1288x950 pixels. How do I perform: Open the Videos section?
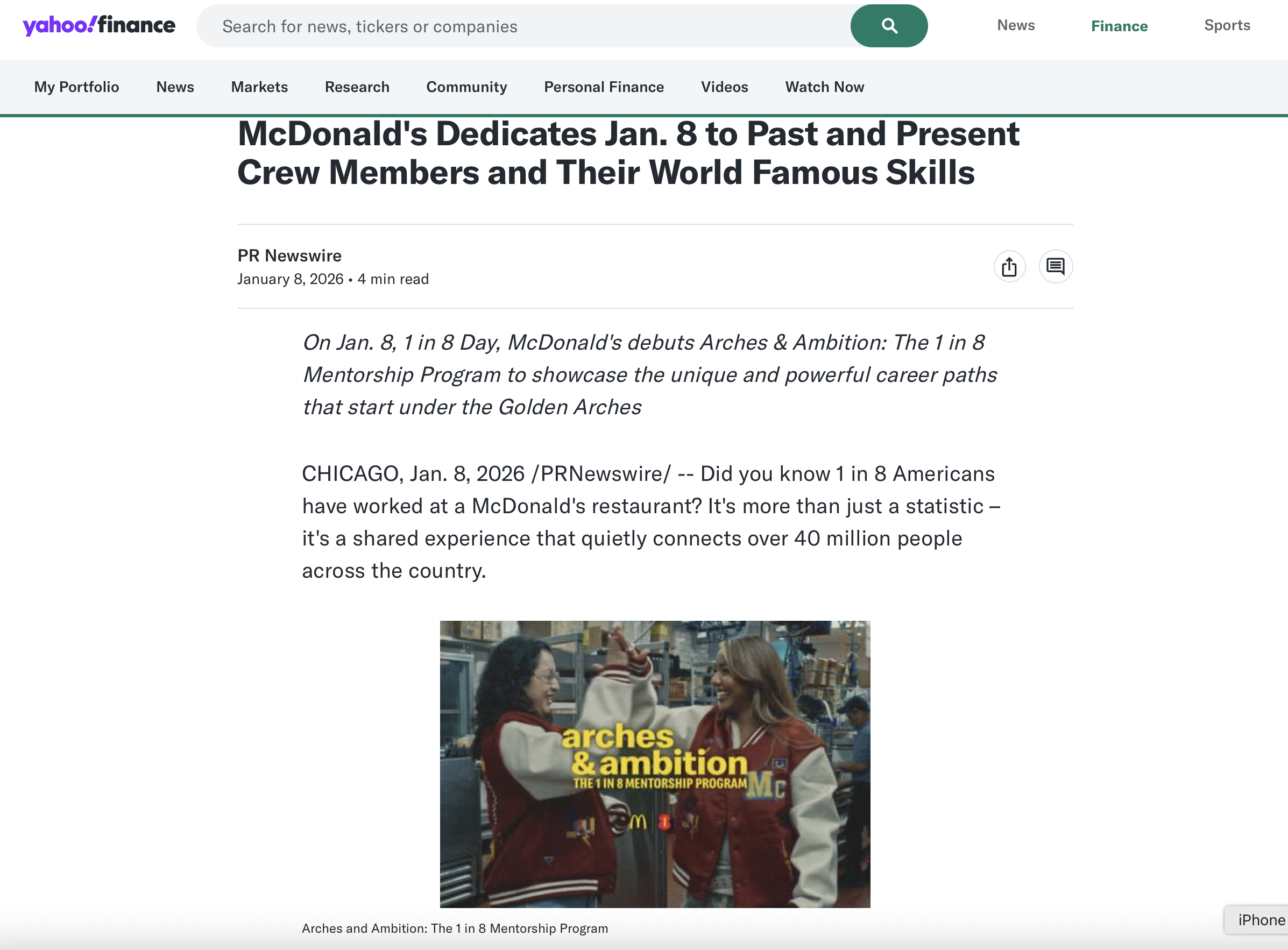(x=725, y=87)
